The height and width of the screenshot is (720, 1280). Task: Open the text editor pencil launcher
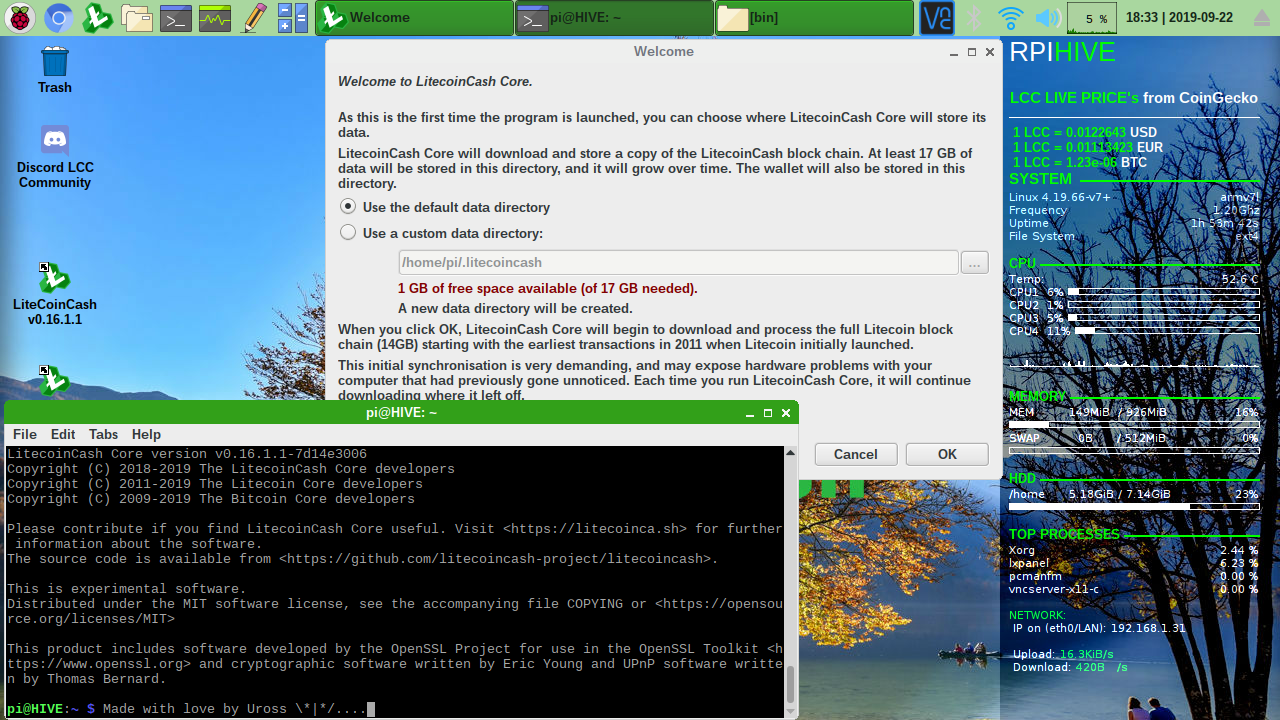[x=254, y=17]
